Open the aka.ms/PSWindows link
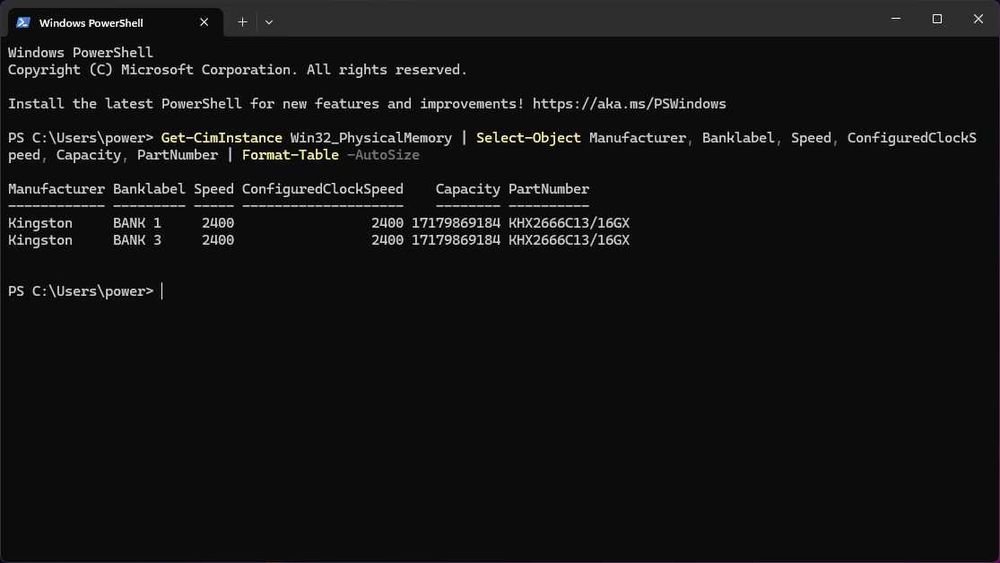This screenshot has width=1000, height=563. (629, 104)
